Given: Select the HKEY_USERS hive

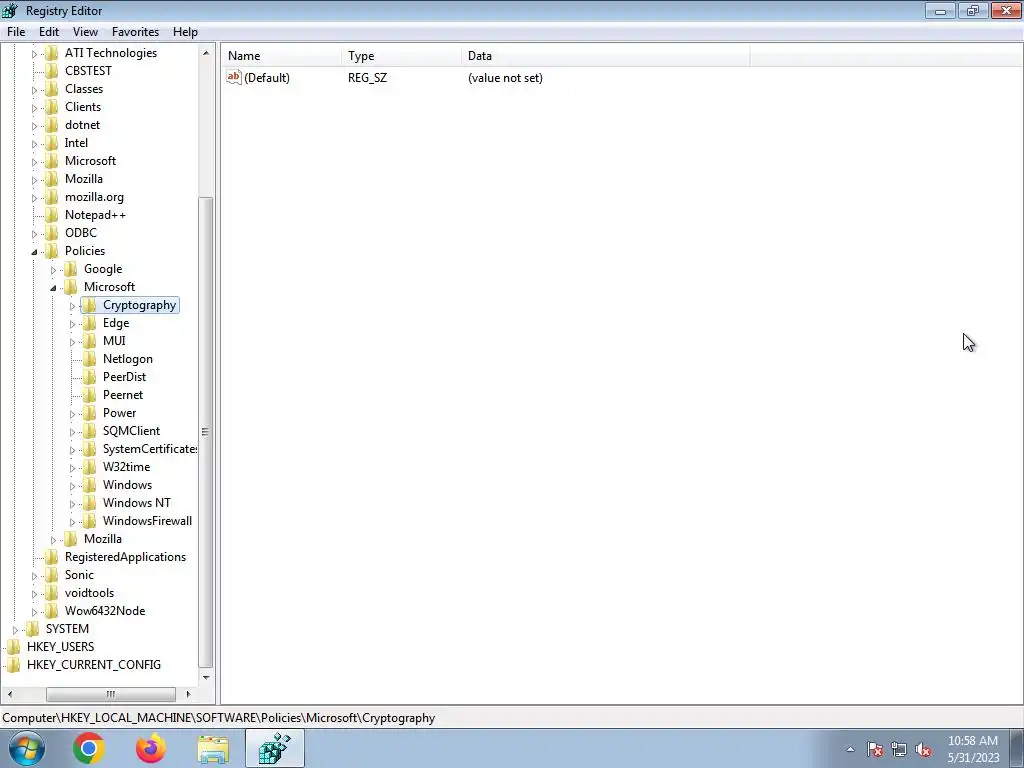Looking at the screenshot, I should click(60, 647).
